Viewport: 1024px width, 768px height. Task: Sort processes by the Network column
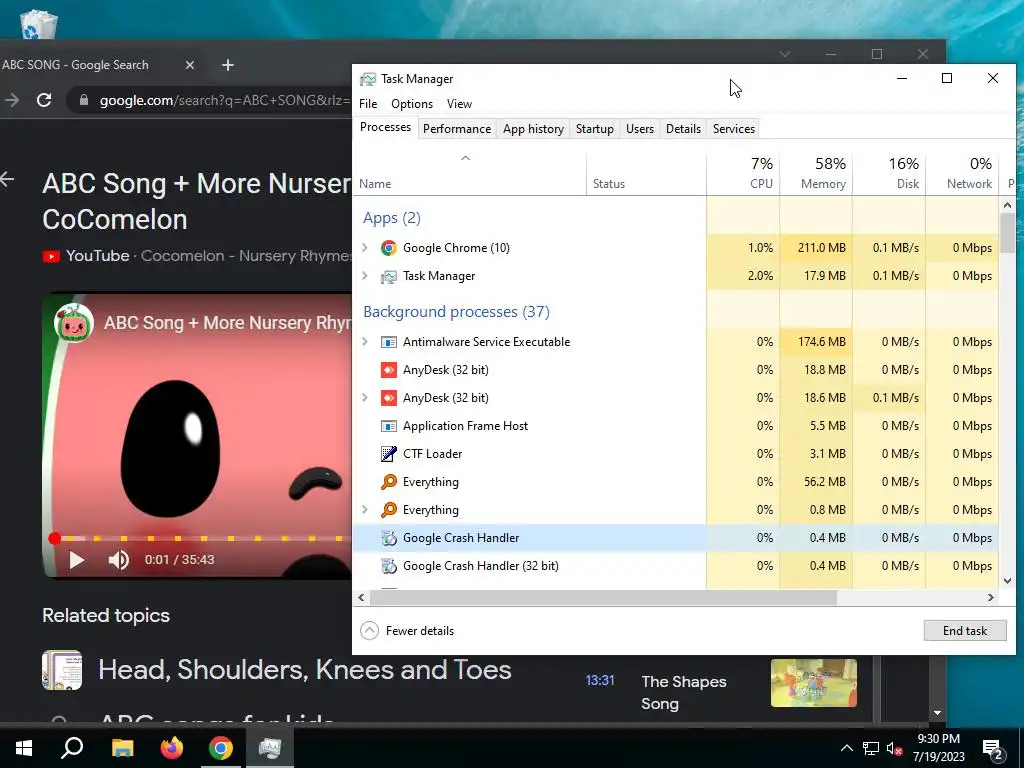click(963, 174)
